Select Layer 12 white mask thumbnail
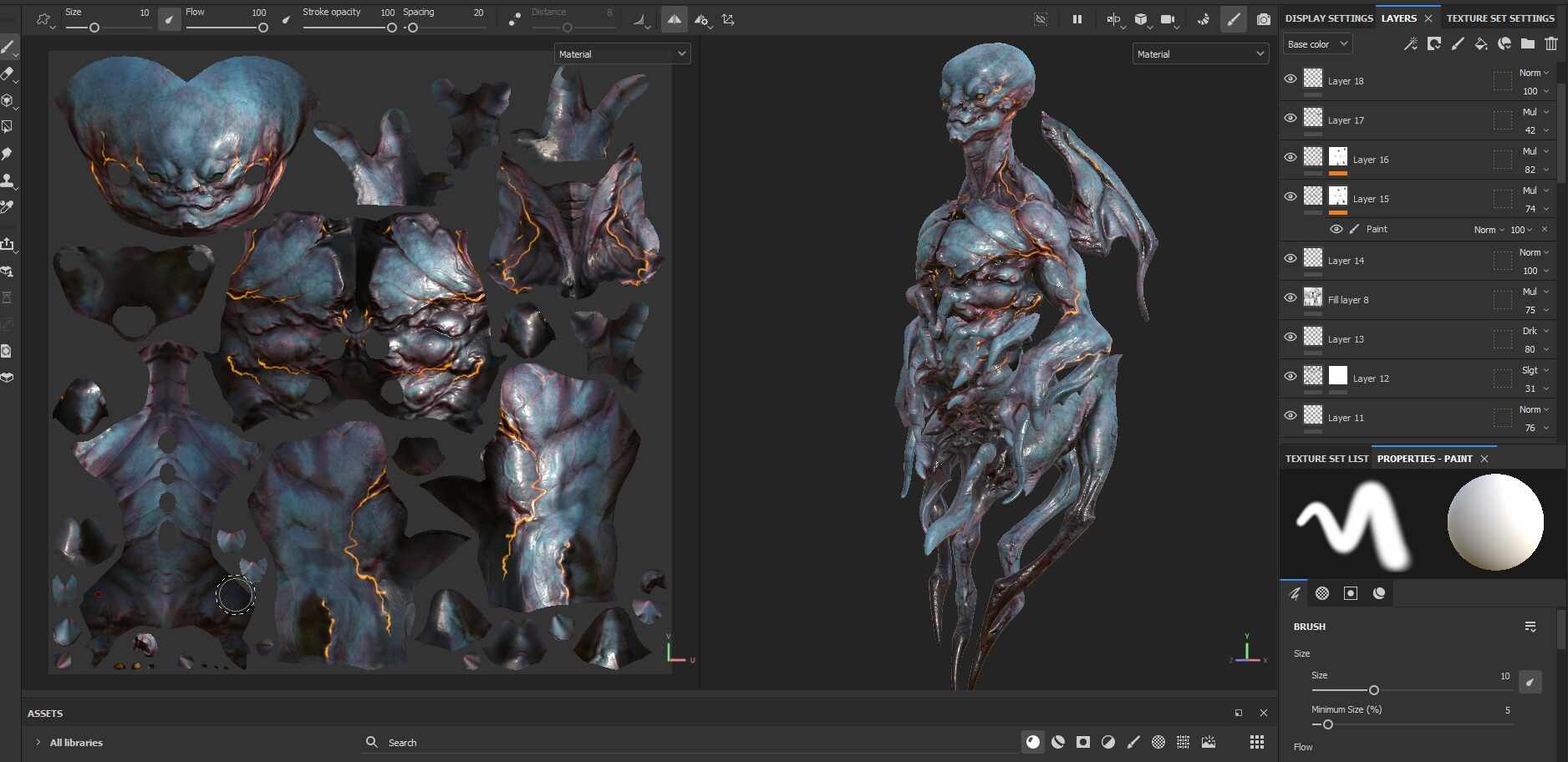 (x=1338, y=376)
